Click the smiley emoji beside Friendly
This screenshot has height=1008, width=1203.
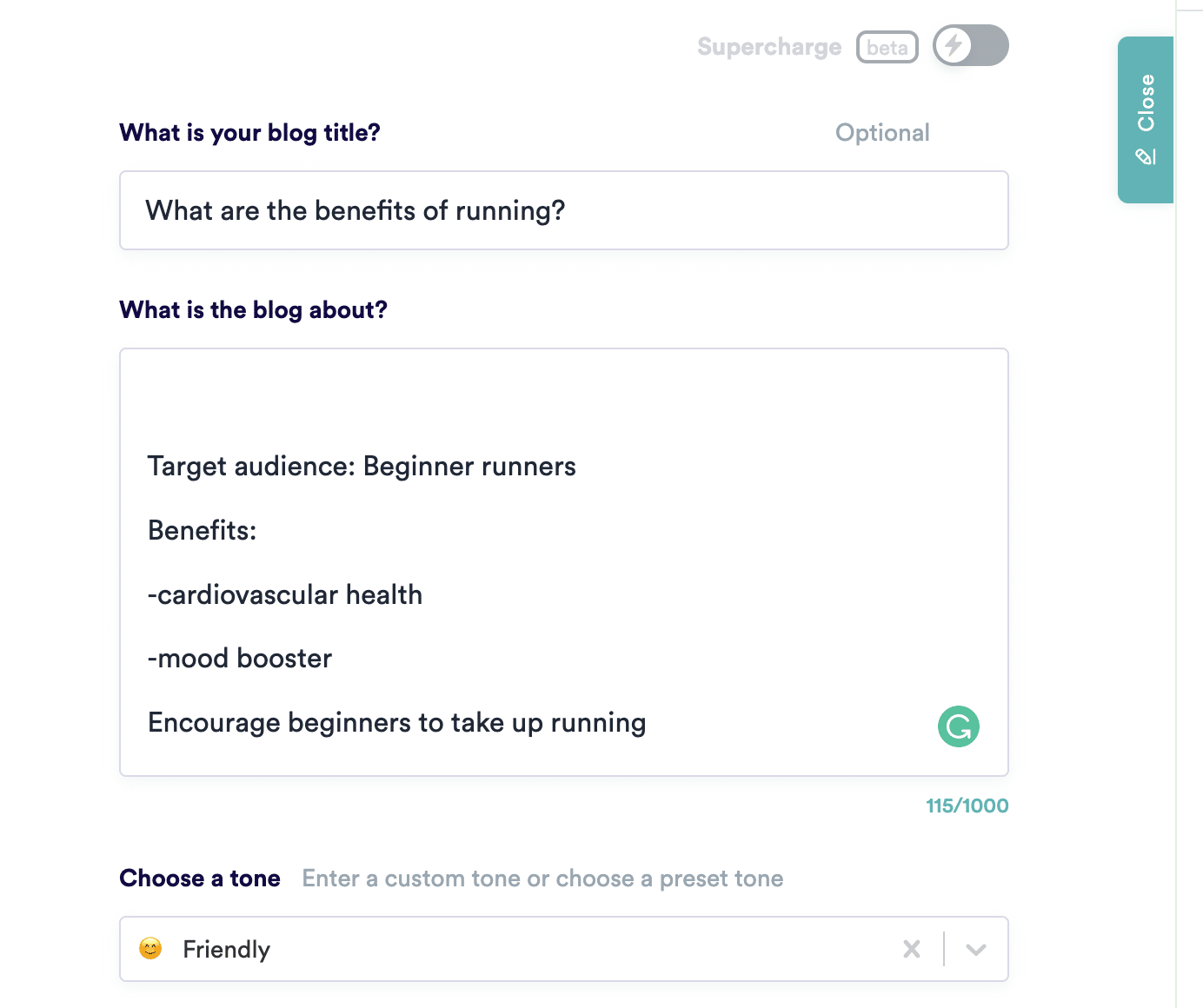(150, 948)
